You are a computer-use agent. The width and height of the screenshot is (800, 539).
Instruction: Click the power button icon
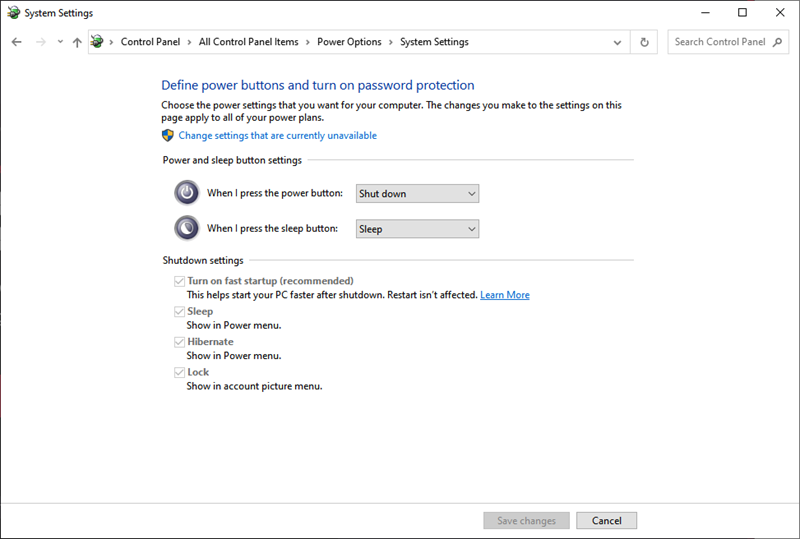pos(187,193)
